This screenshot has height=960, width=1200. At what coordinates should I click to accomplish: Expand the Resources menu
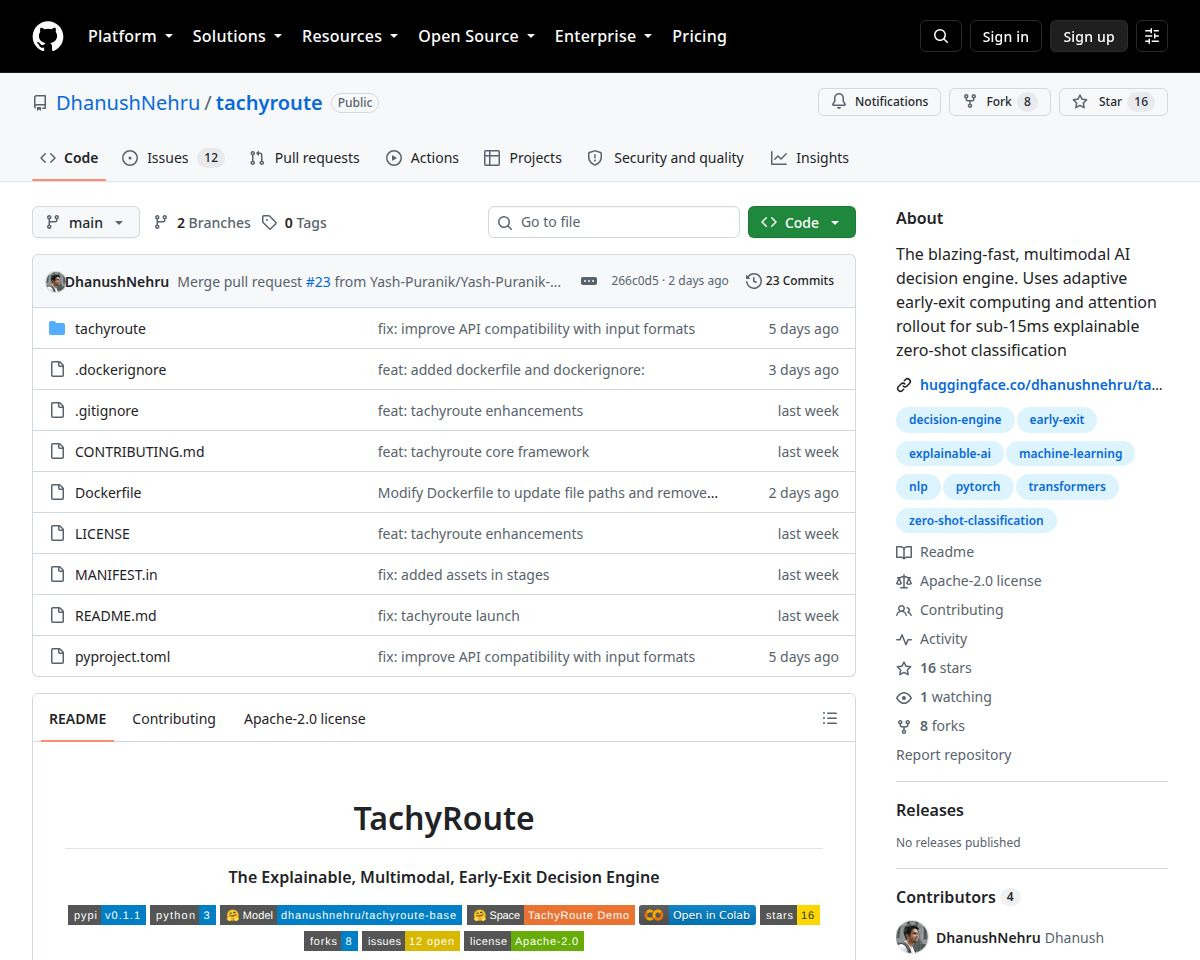[350, 36]
